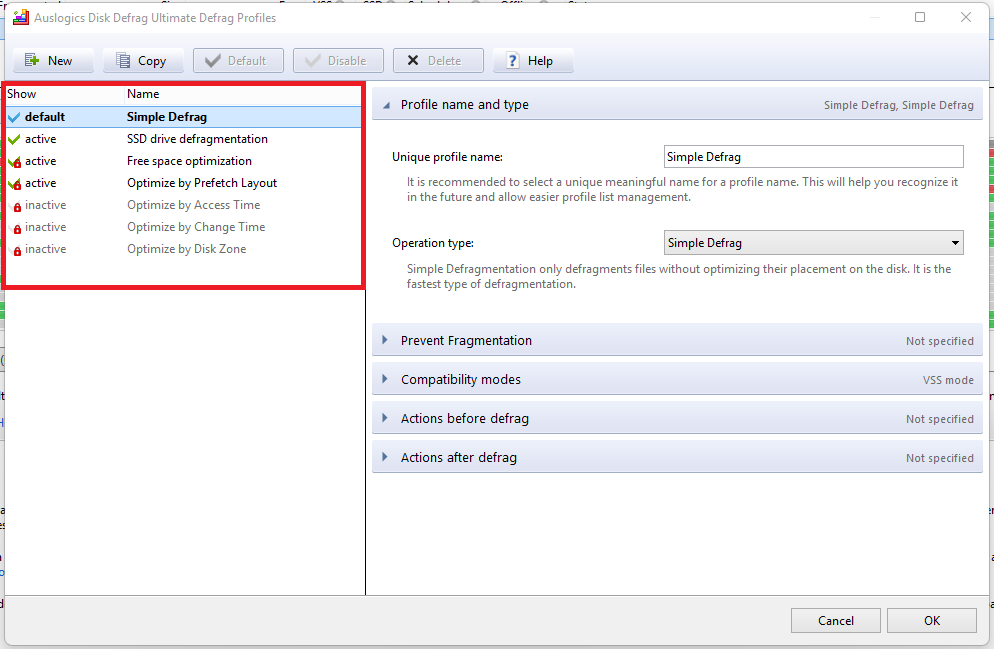Maximize the Defrag Profiles window
Screen dimensions: 994x649
[x=920, y=17]
